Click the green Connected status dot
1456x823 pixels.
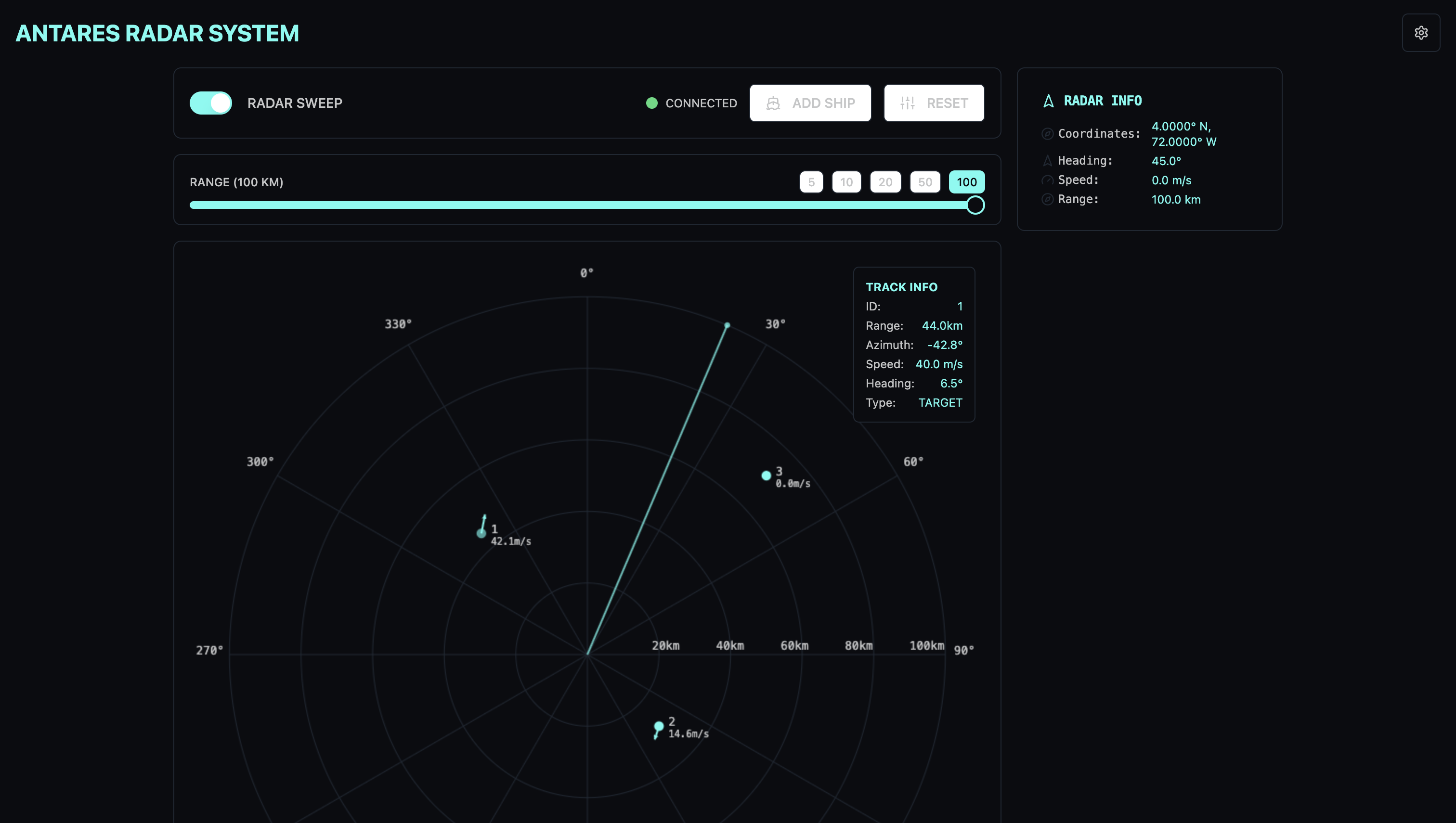click(x=651, y=103)
